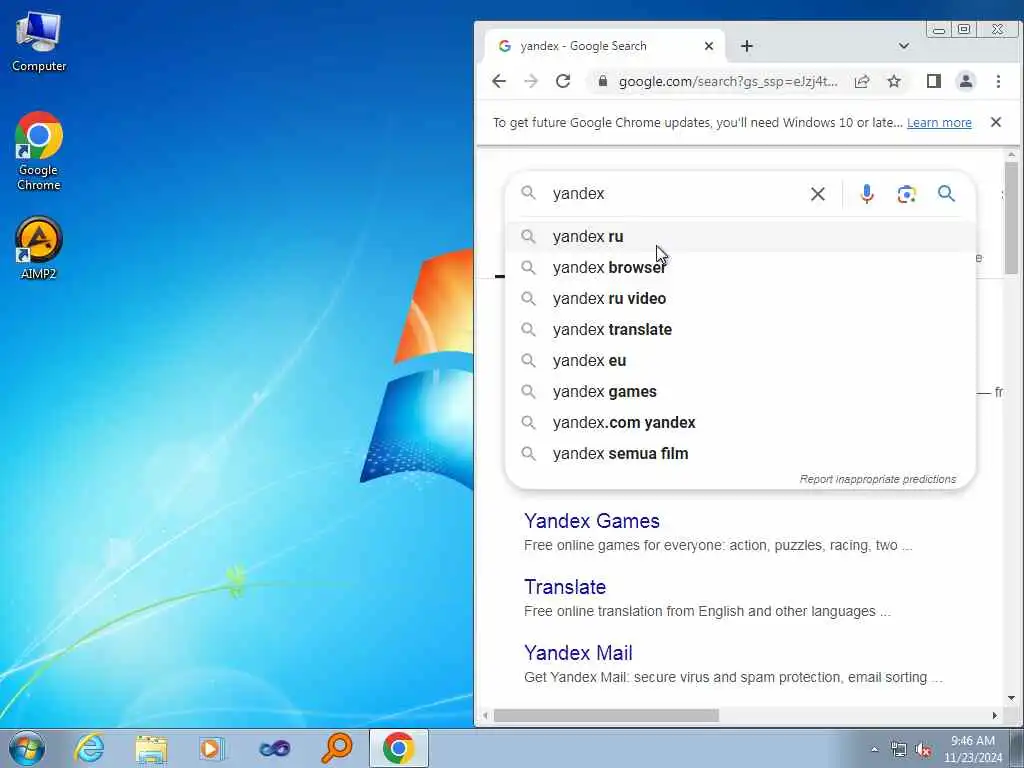Screen dimensions: 1024x768
Task: Open Windows Explorer from the taskbar
Action: point(152,748)
